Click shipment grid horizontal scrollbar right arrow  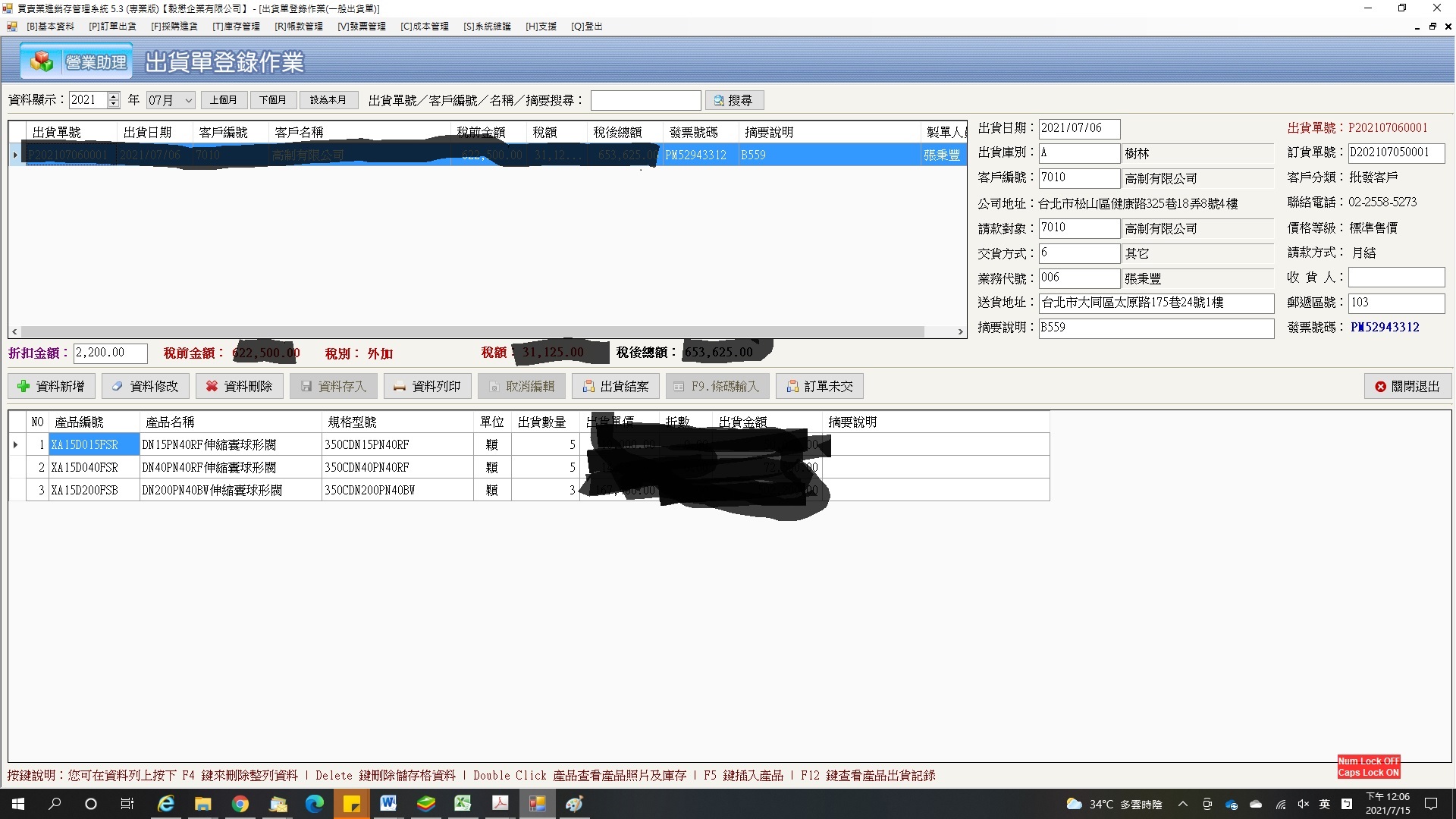(960, 332)
